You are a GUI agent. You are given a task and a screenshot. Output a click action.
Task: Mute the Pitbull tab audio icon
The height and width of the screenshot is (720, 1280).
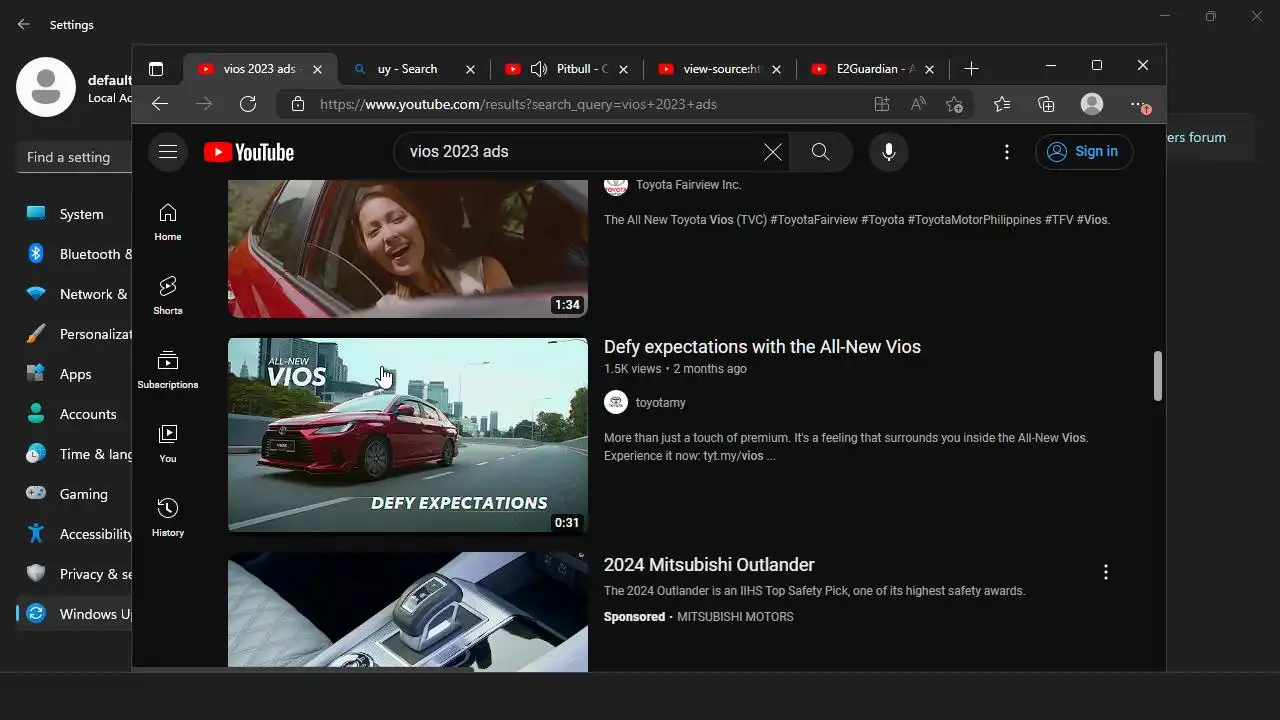[x=539, y=69]
